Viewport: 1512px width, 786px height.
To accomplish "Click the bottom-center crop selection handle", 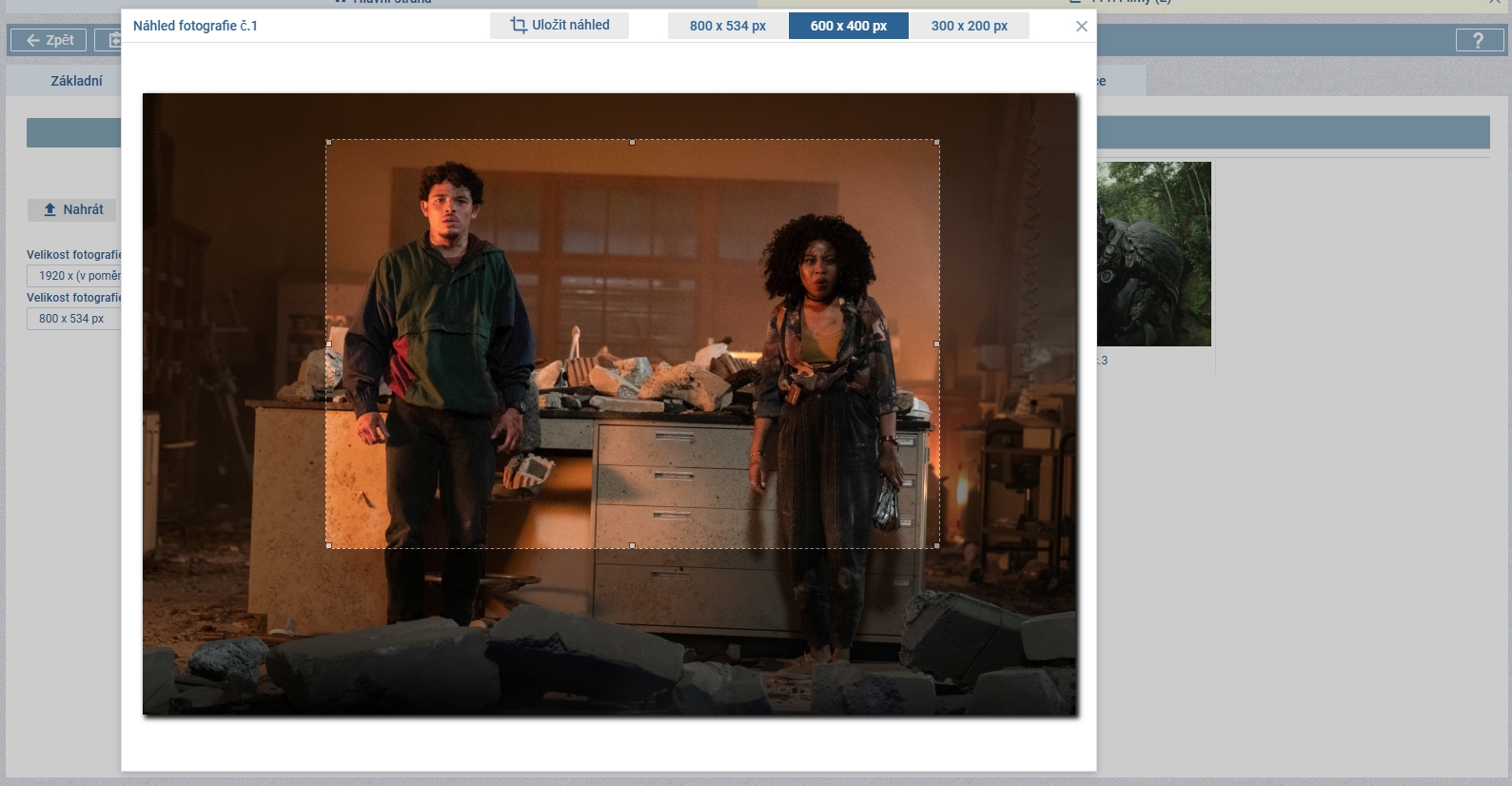I will pos(633,545).
